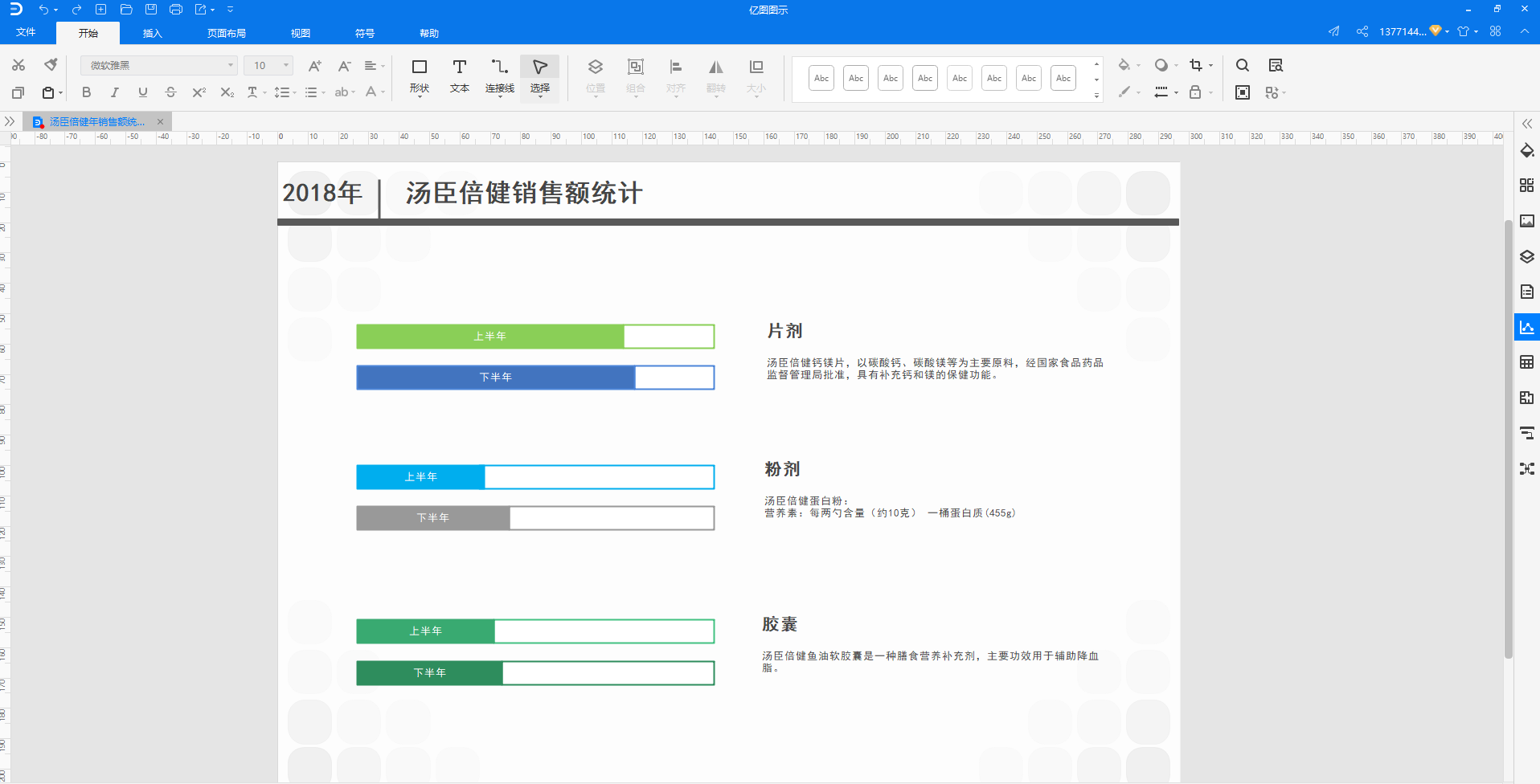Click the Print icon in title bar
1540x784 pixels.
pos(176,10)
